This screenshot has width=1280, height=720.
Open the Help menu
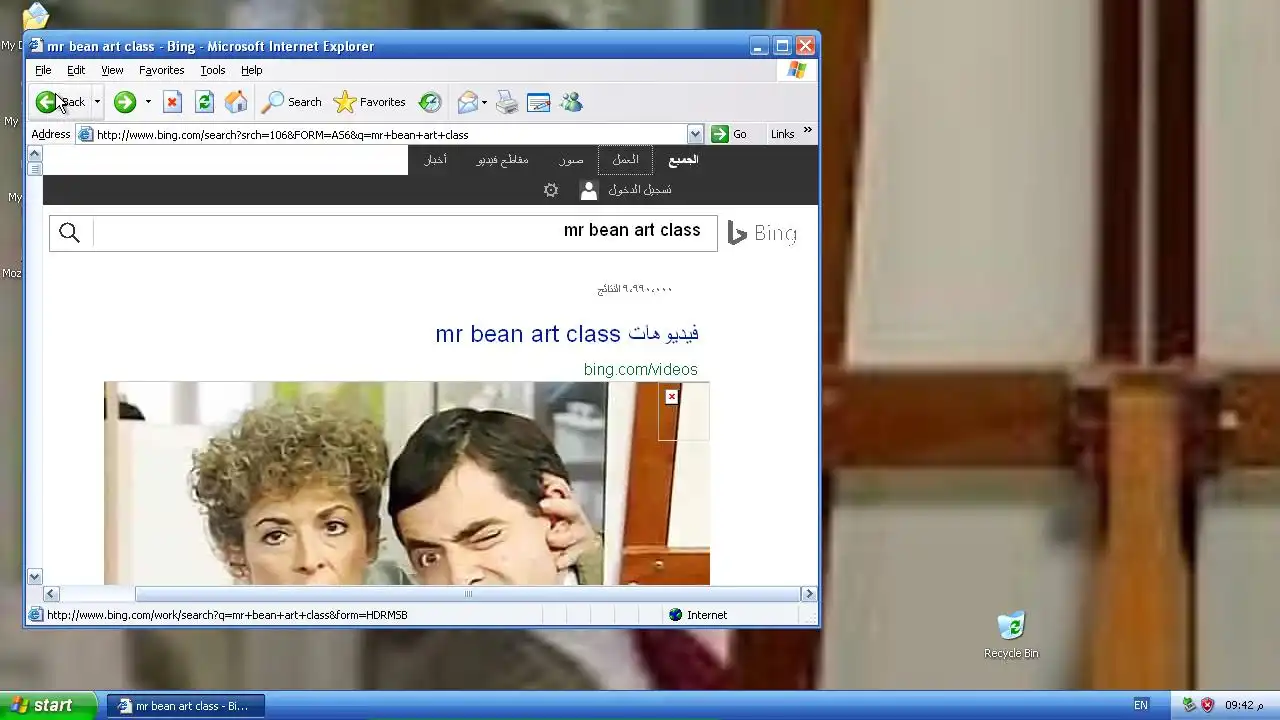(252, 70)
